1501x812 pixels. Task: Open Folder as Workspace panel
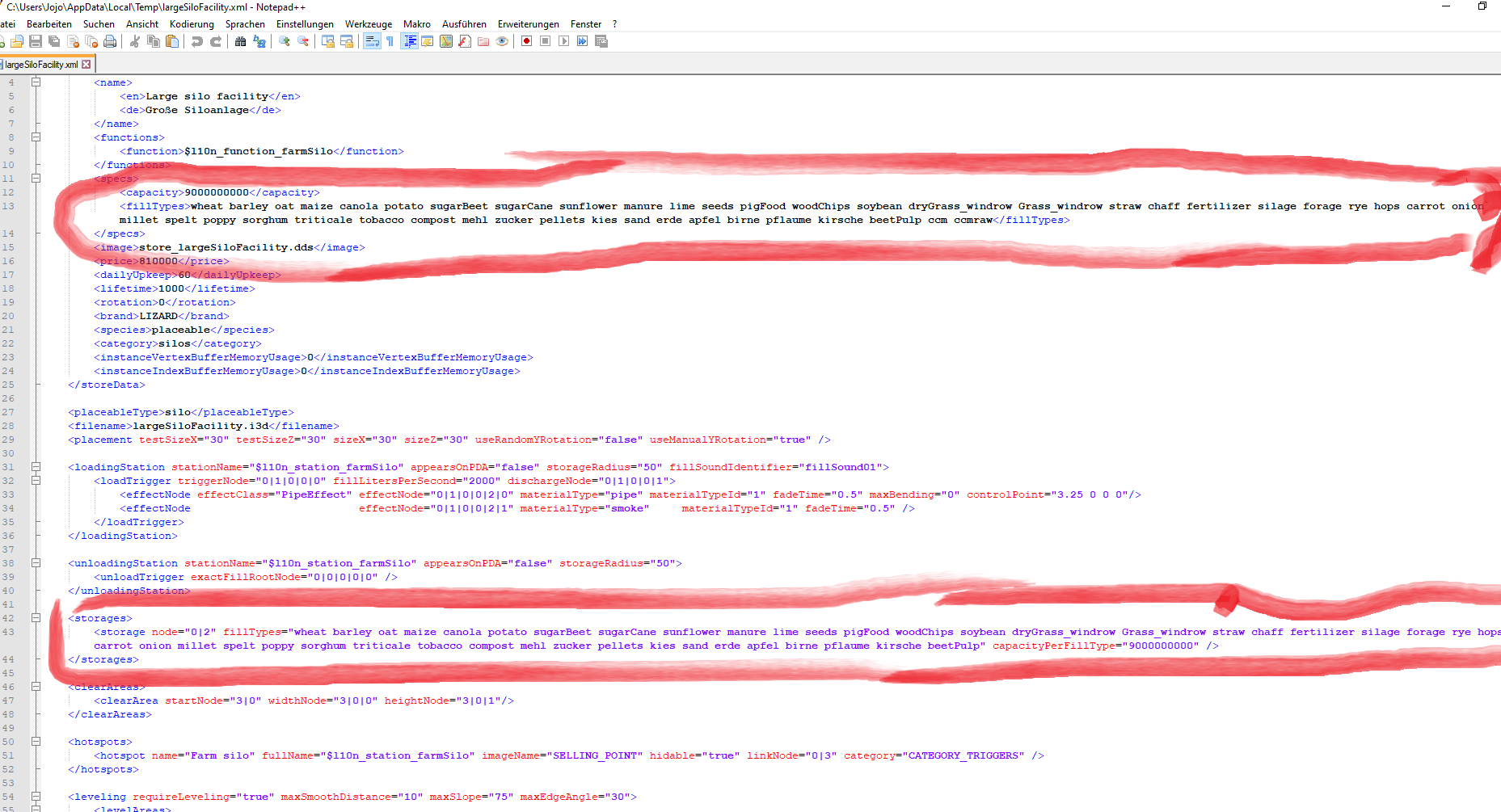pyautogui.click(x=483, y=41)
